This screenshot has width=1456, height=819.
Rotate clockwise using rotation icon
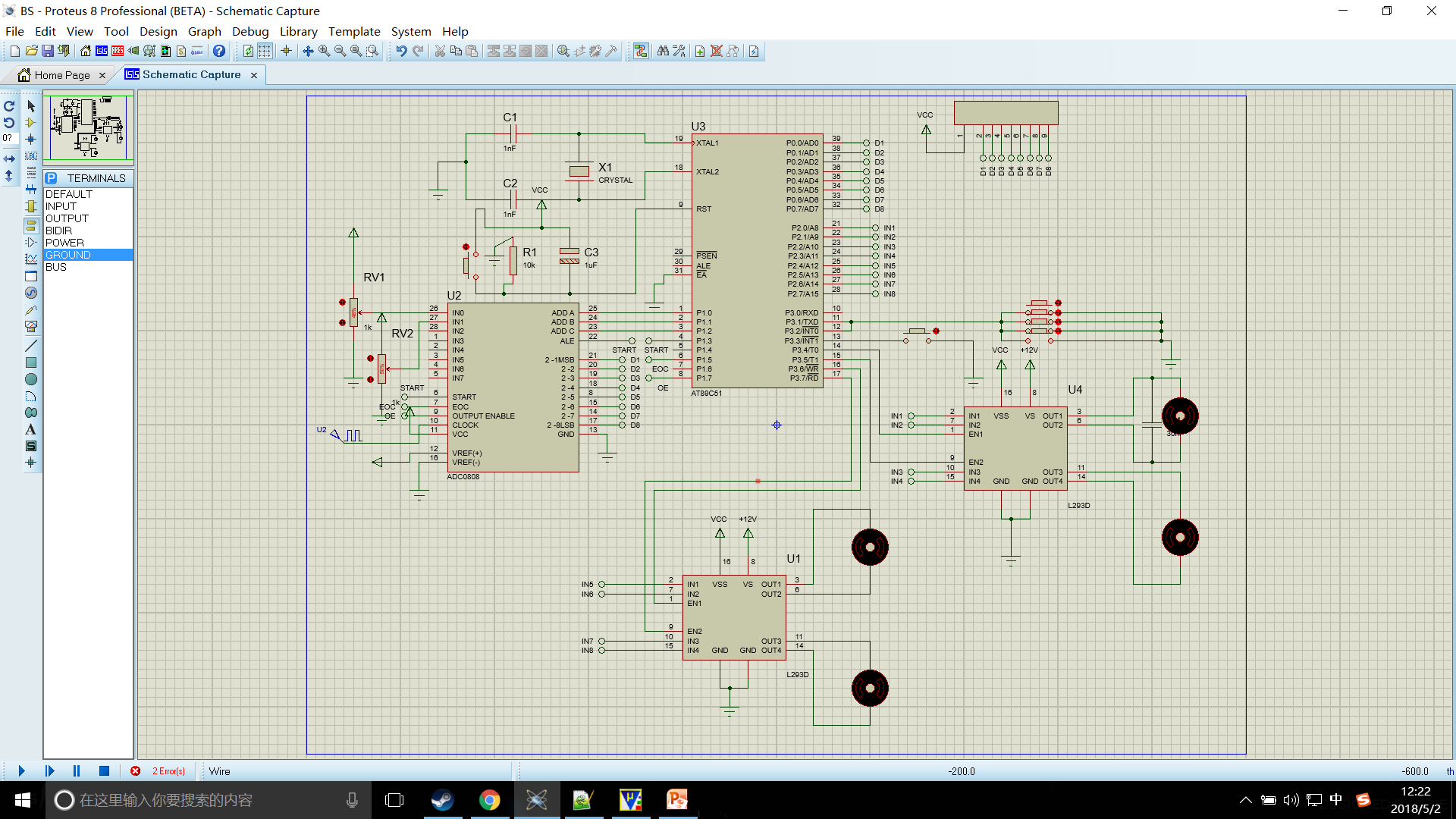coord(9,106)
